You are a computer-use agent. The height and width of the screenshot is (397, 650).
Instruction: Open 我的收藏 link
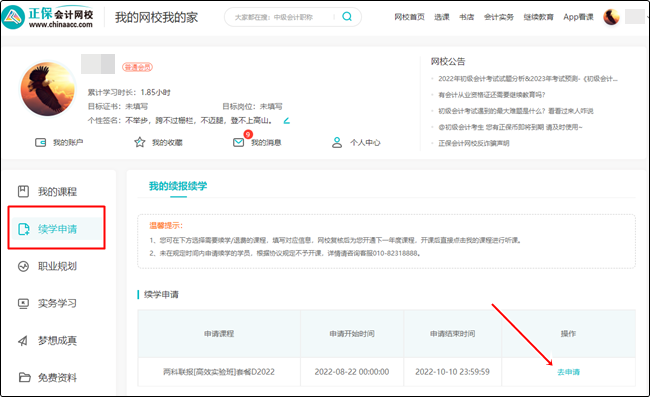[x=167, y=143]
